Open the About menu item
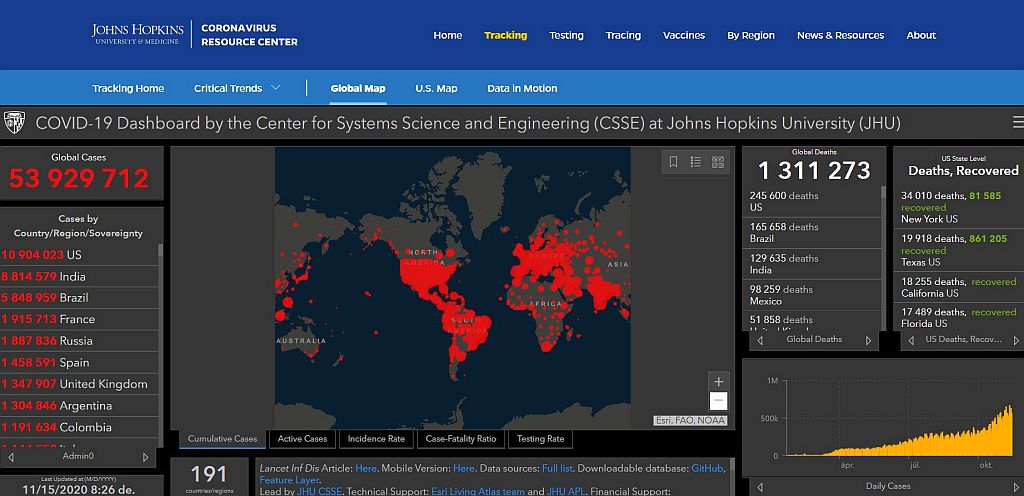This screenshot has width=1024, height=496. 921,35
